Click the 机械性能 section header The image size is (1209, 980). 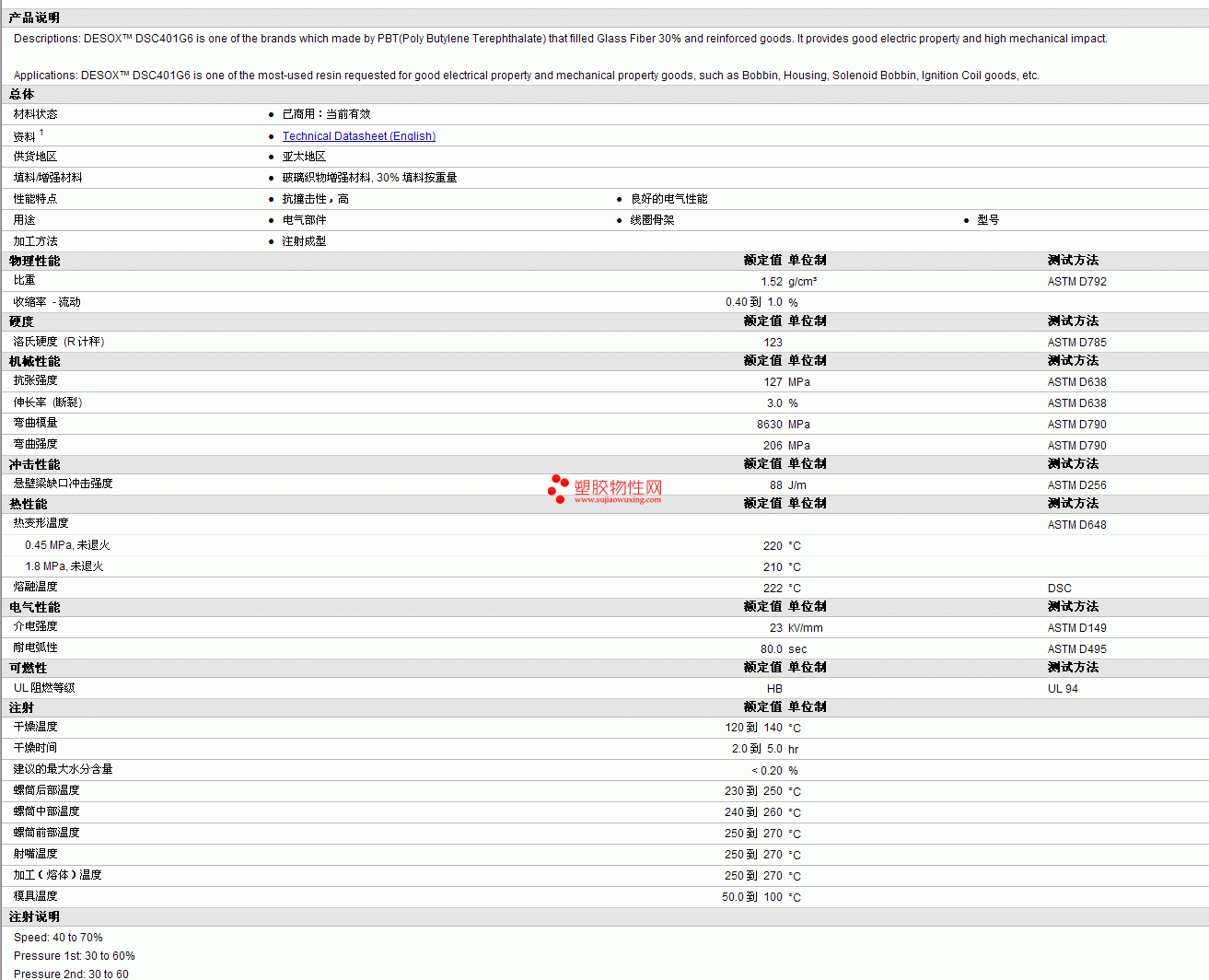click(34, 362)
